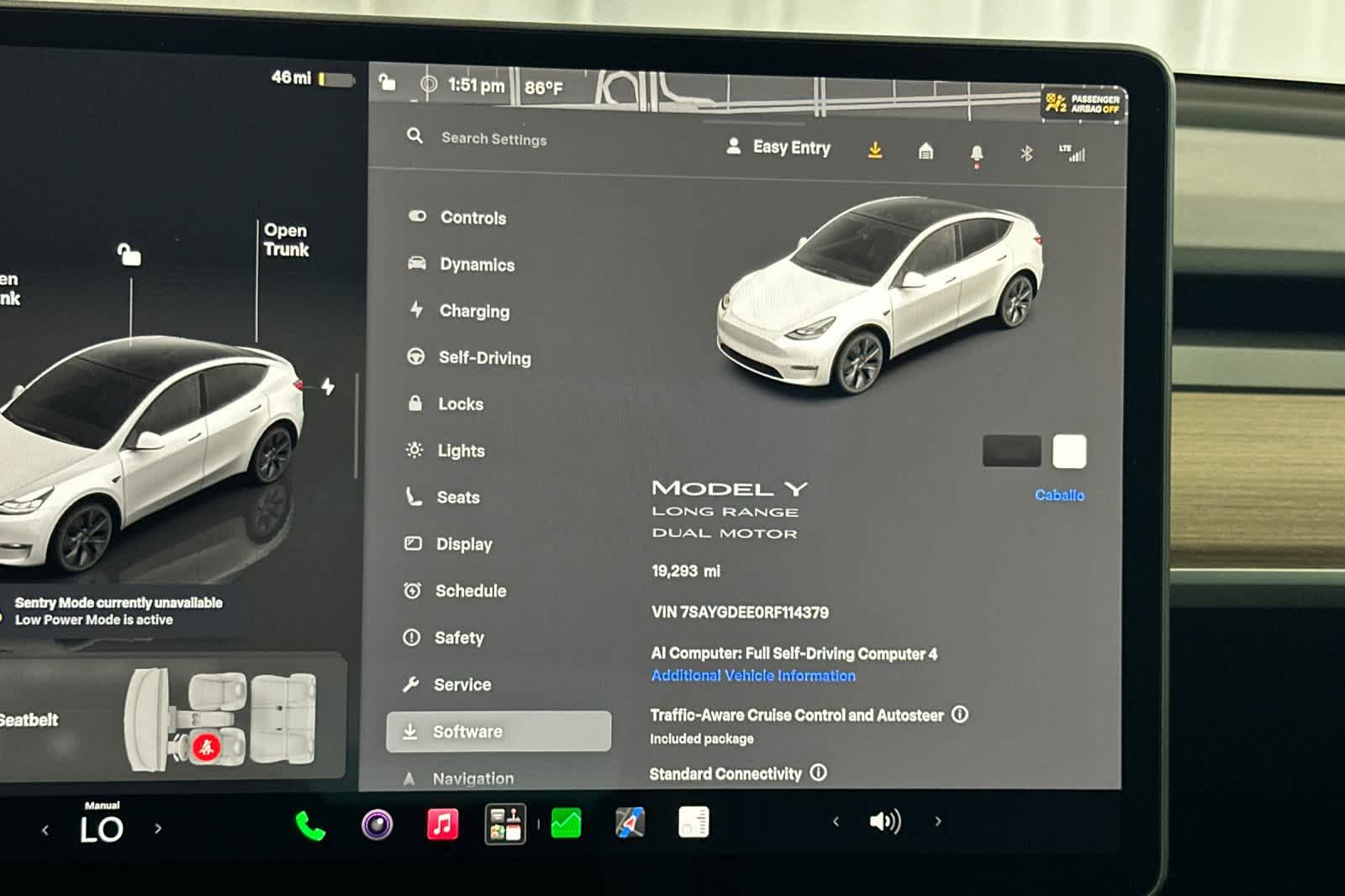Tap the Caballo vehicle name link
Image resolution: width=1345 pixels, height=896 pixels.
1059,495
